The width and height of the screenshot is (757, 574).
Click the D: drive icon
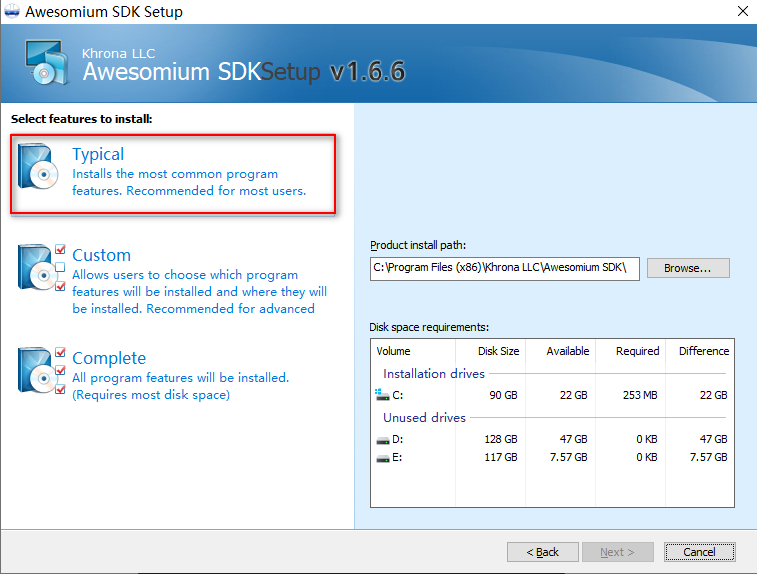383,440
